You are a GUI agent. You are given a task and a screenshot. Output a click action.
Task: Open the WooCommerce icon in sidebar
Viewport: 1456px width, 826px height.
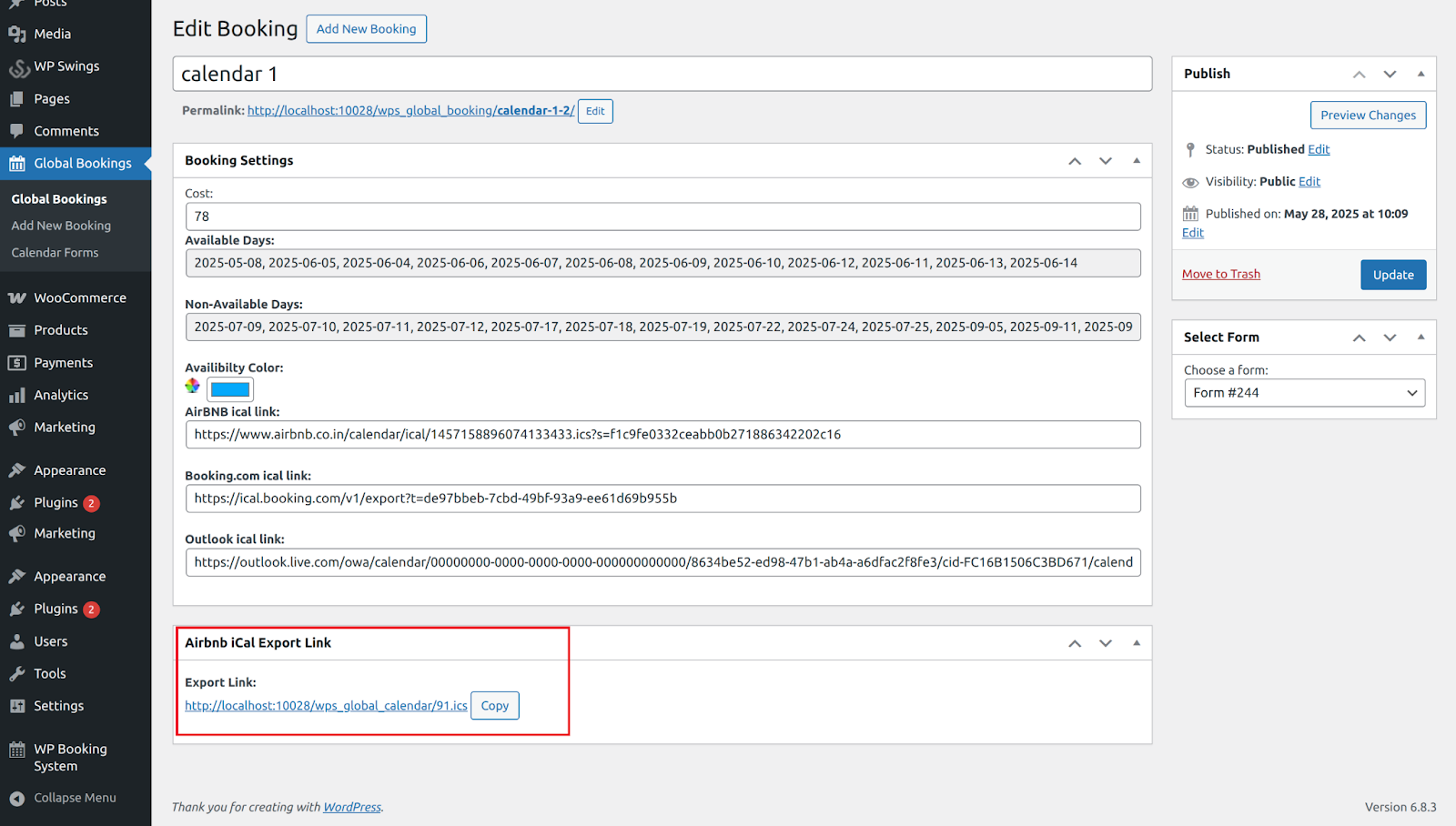17,298
